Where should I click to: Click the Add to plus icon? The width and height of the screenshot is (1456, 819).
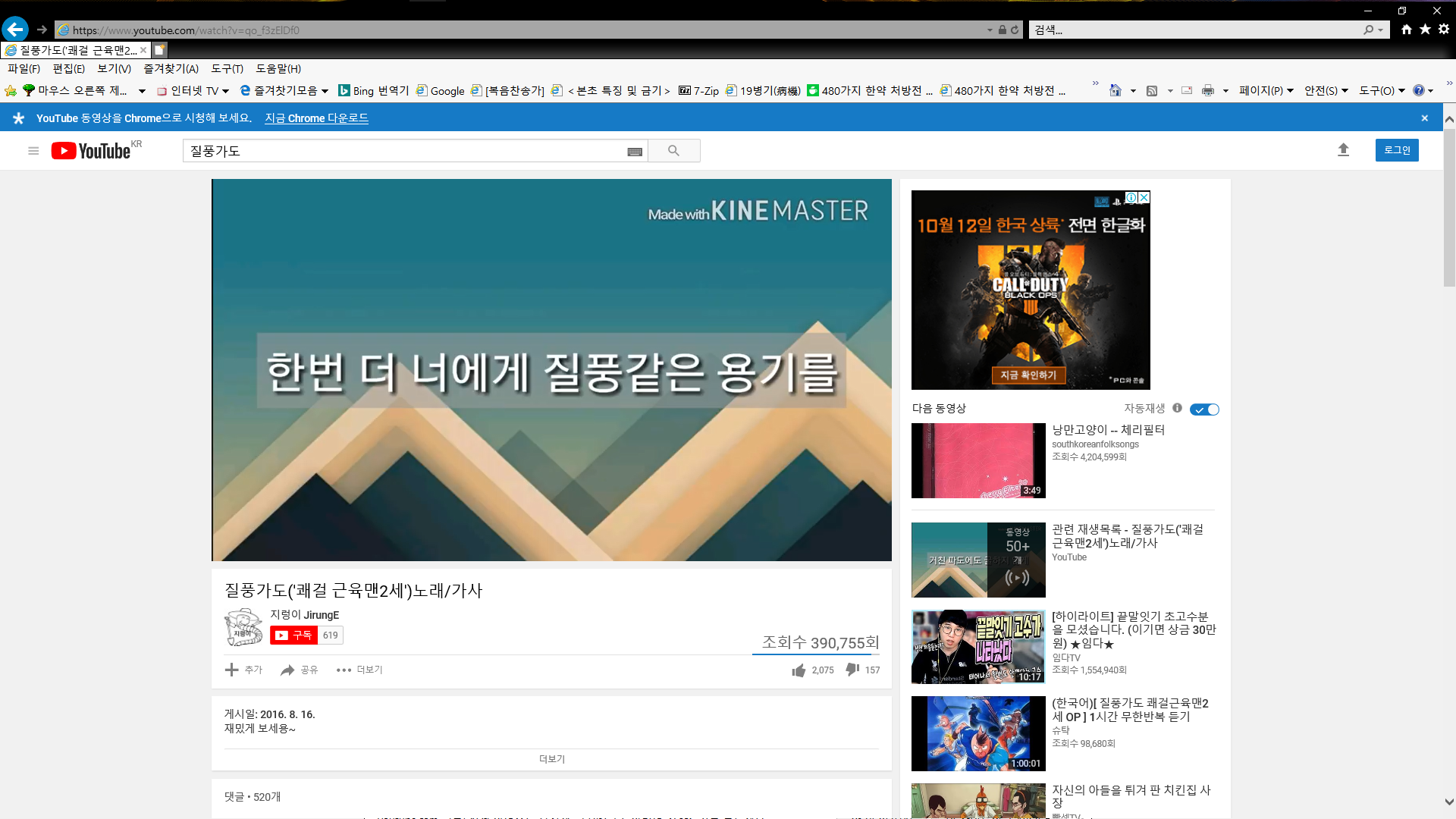[x=231, y=670]
